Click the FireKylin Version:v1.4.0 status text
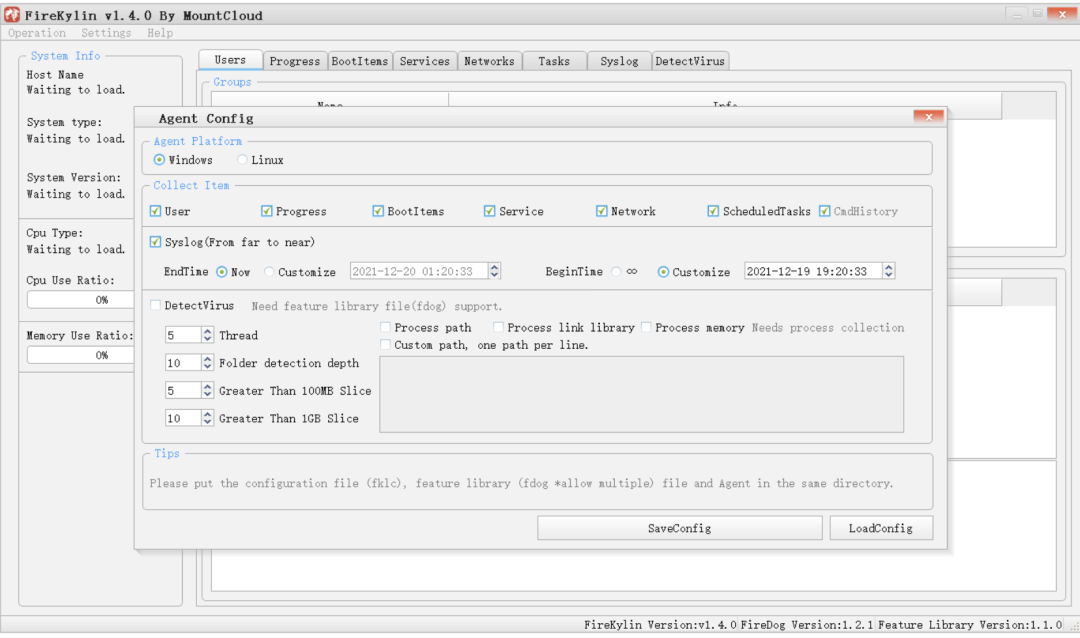Screen dimensions: 1080x638 (x=660, y=624)
